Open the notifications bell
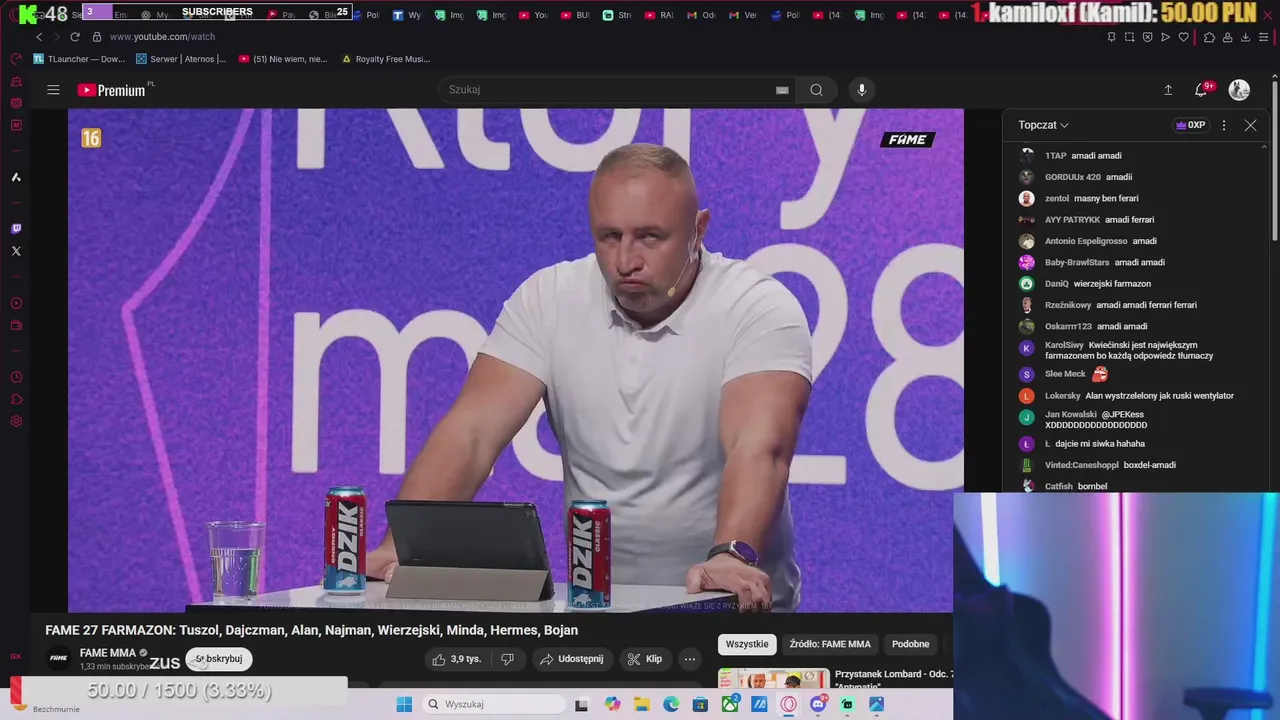 coord(1202,90)
